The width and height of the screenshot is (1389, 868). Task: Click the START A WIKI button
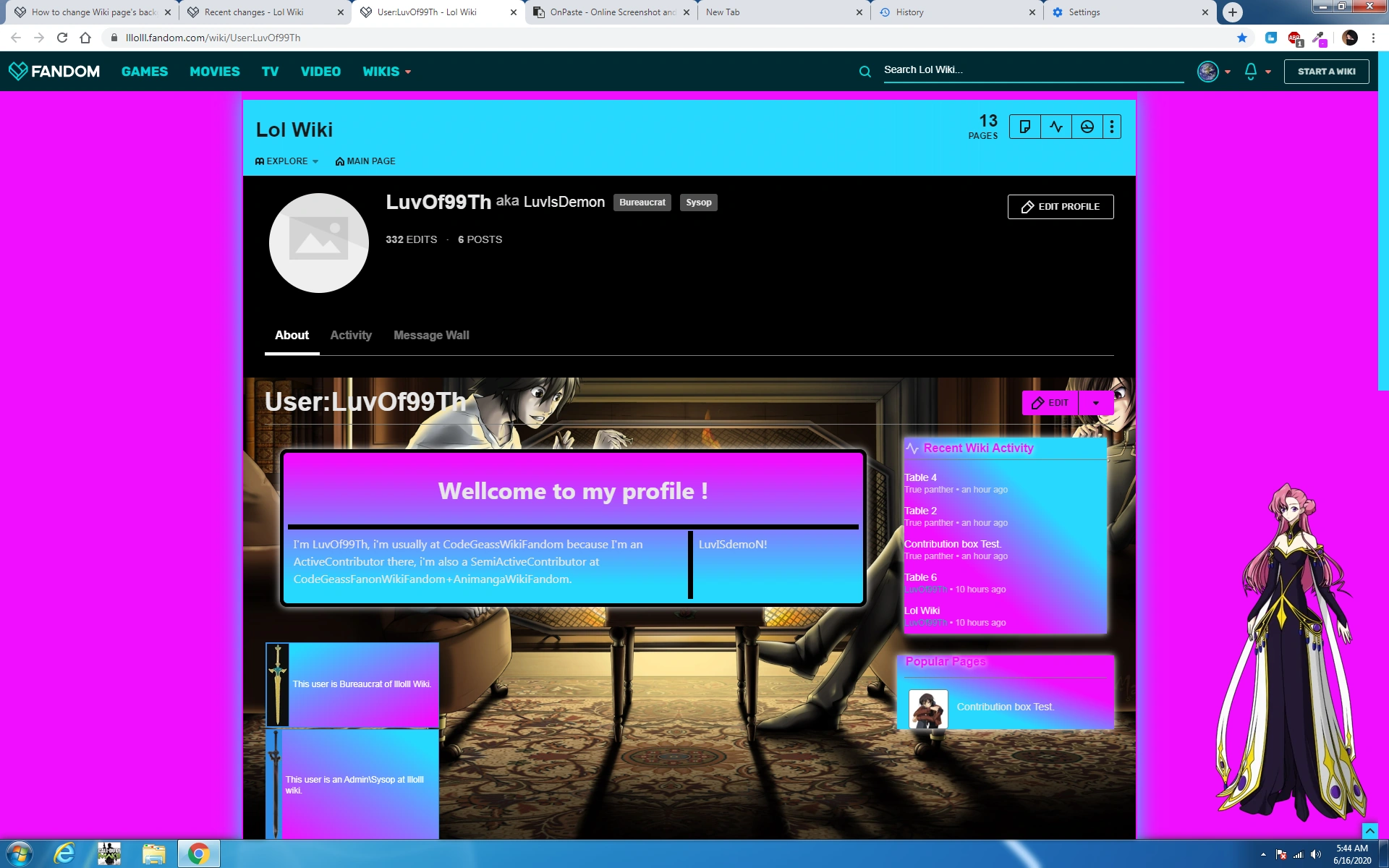[x=1326, y=72]
